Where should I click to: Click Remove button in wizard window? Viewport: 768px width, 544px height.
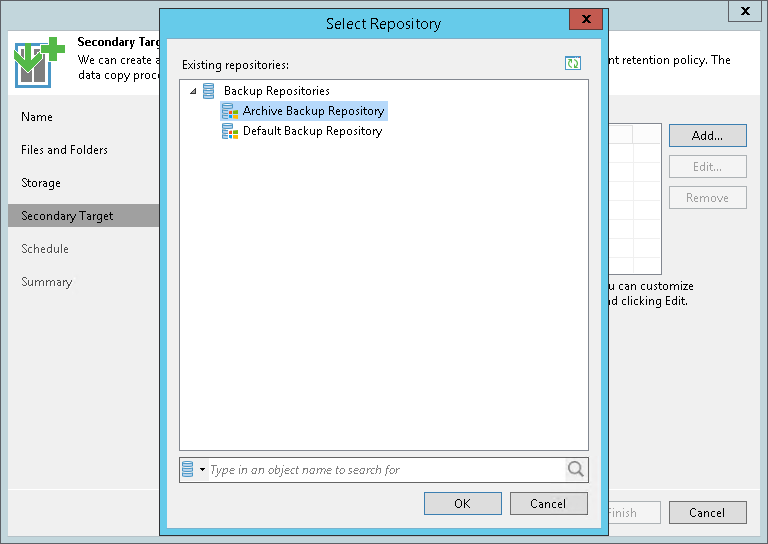(x=708, y=198)
